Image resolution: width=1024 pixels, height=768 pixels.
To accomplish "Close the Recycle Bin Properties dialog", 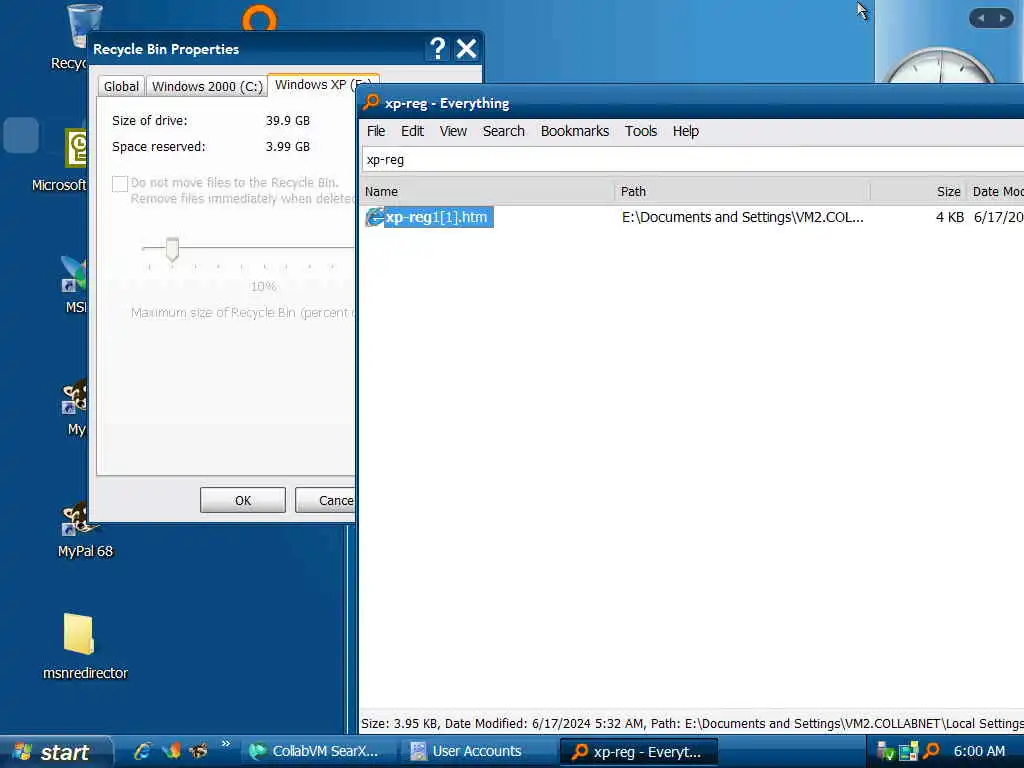I will 466,49.
